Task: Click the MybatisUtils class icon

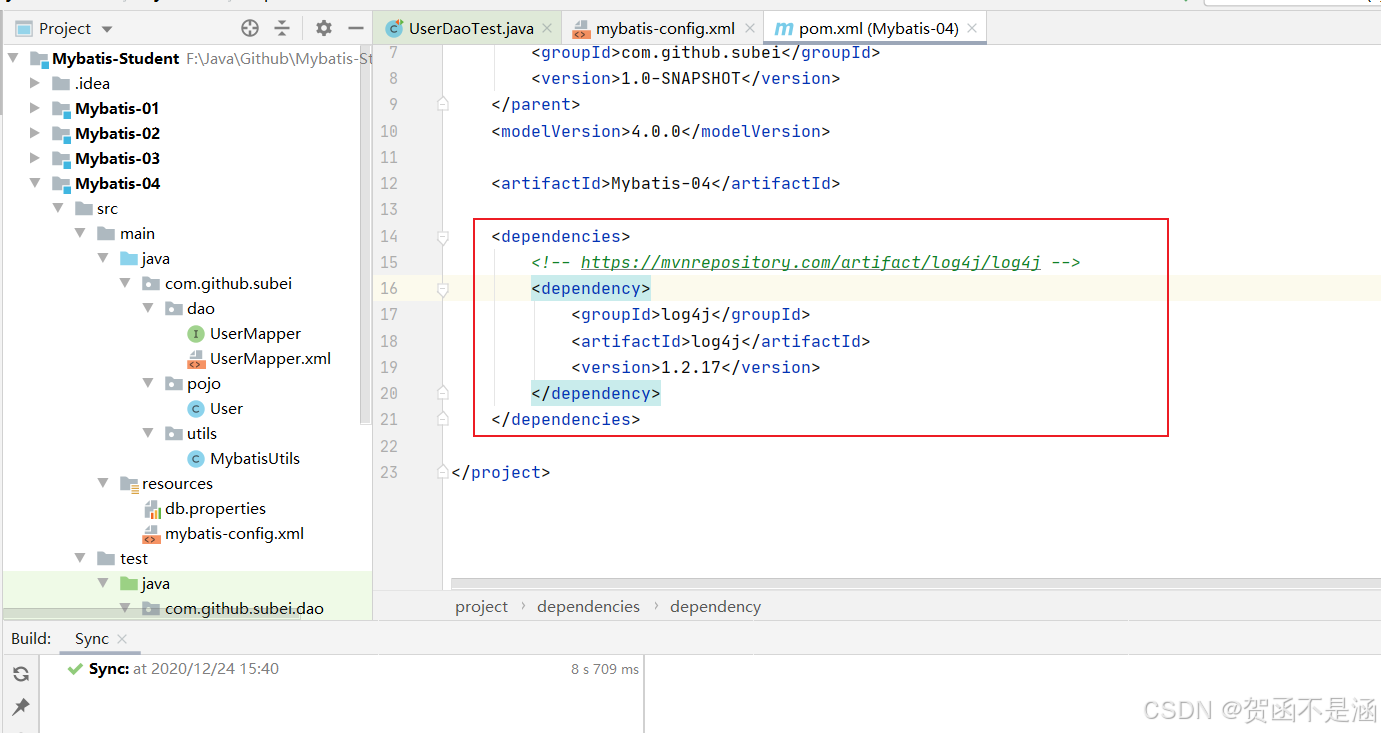Action: pos(196,458)
